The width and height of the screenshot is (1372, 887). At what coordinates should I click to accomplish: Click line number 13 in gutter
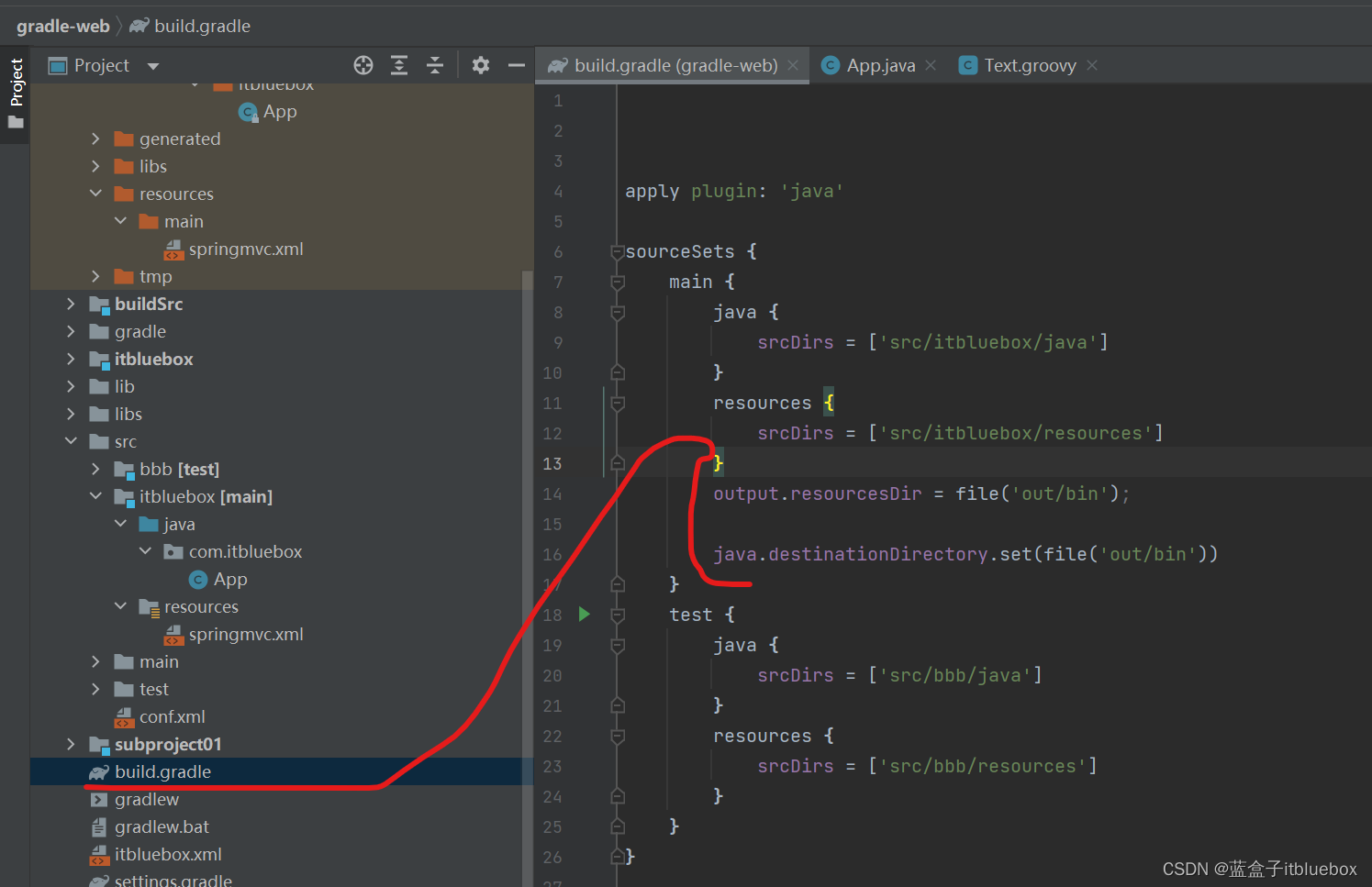[x=552, y=463]
